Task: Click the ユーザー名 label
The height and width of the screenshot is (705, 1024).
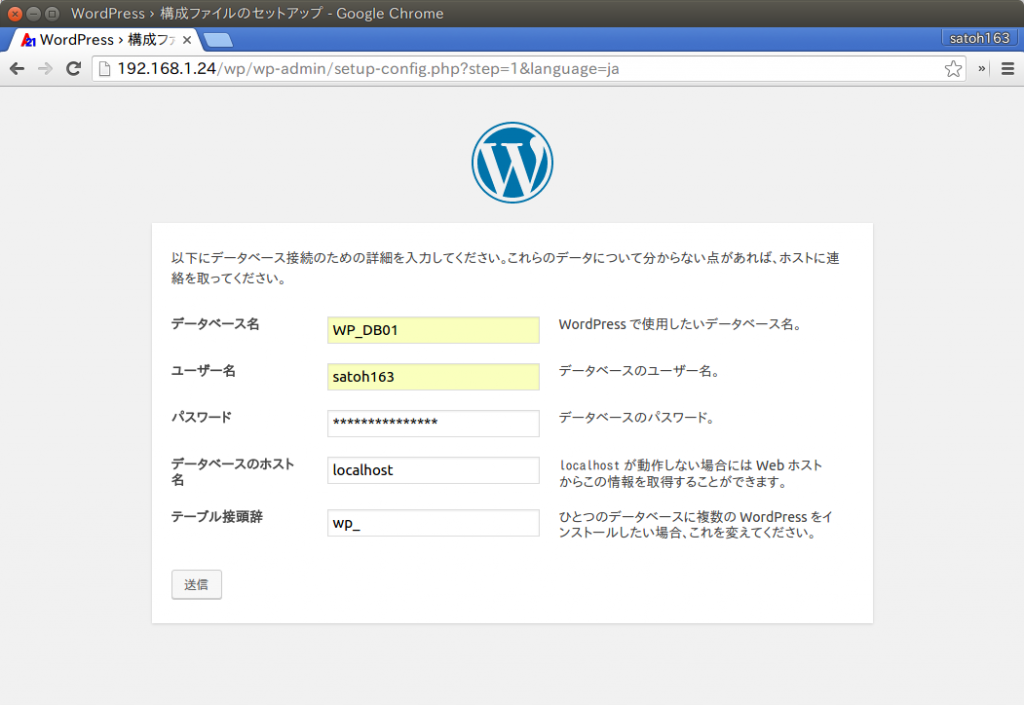Action: coord(203,371)
